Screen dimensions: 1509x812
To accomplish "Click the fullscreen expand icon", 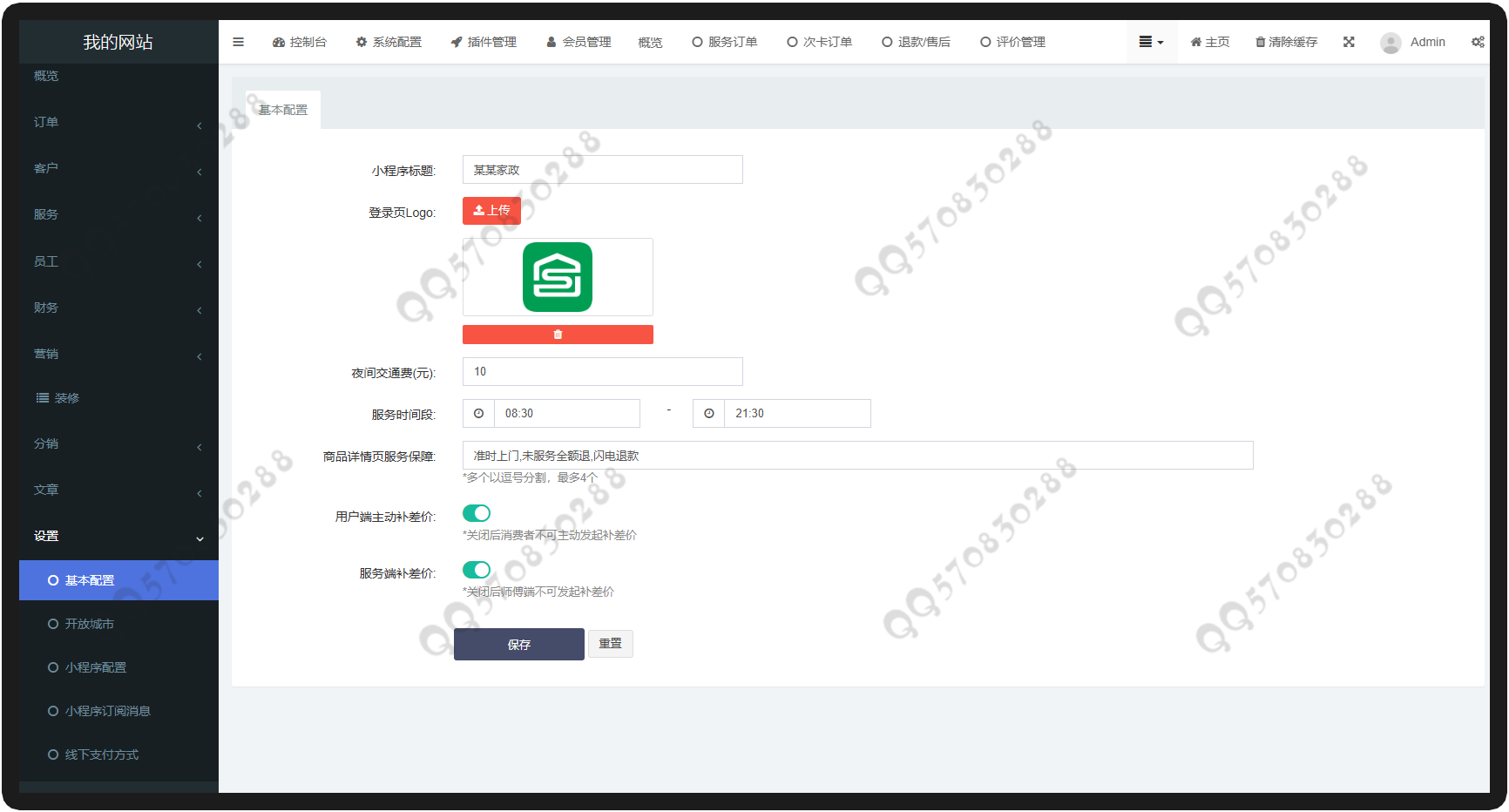I will point(1349,42).
